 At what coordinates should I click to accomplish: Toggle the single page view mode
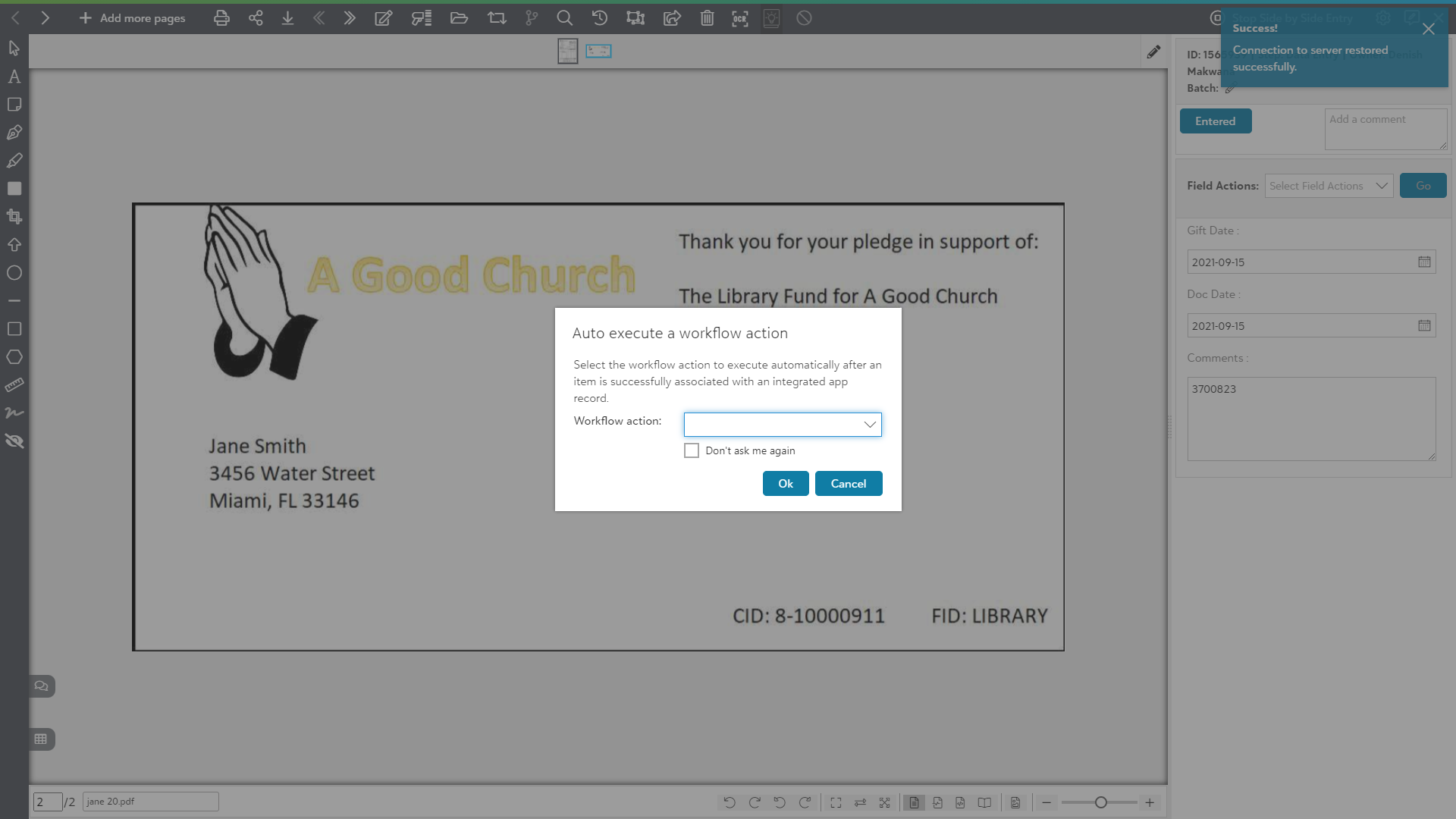[x=914, y=802]
